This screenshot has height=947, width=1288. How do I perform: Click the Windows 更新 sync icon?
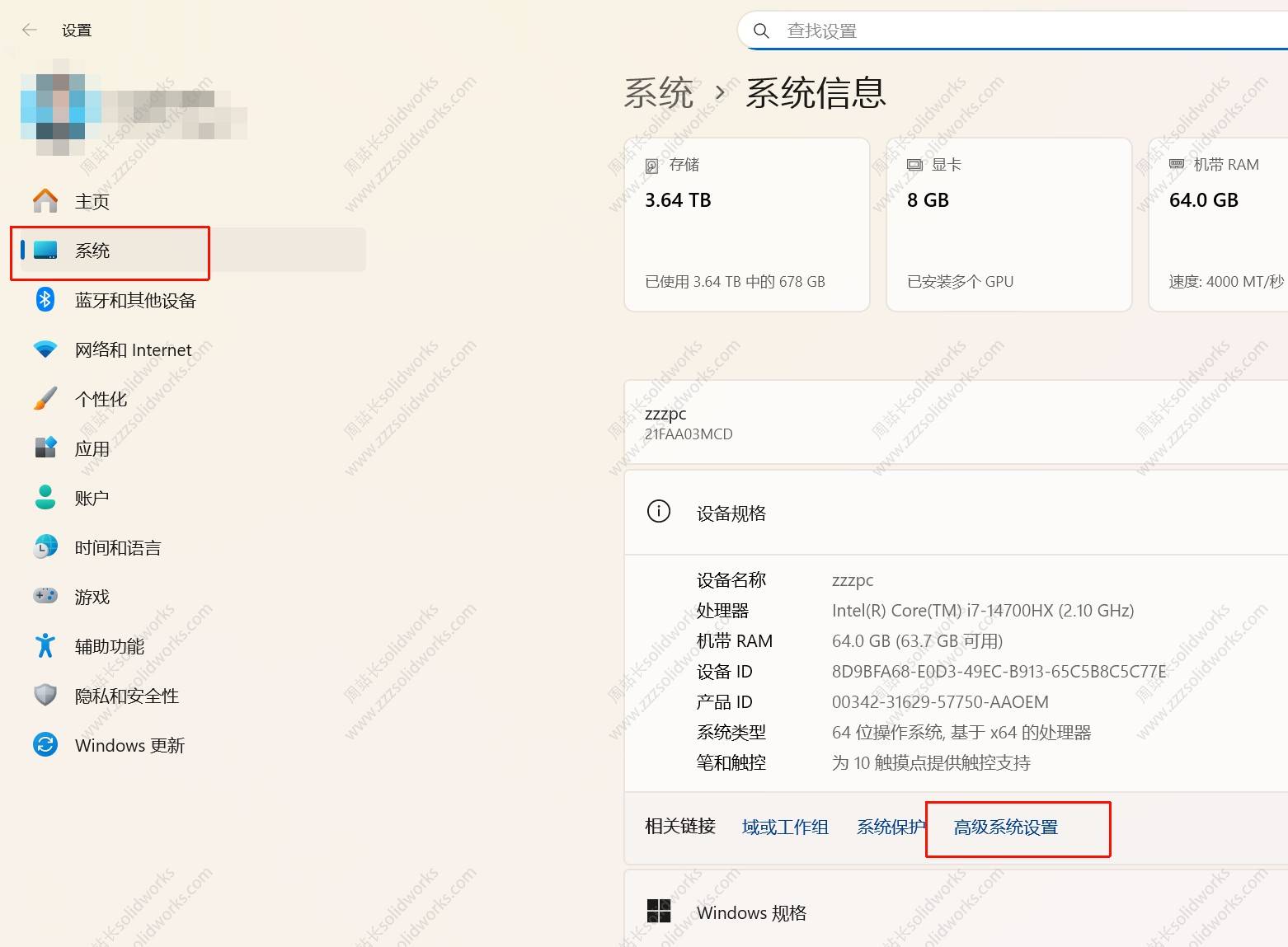coord(45,745)
